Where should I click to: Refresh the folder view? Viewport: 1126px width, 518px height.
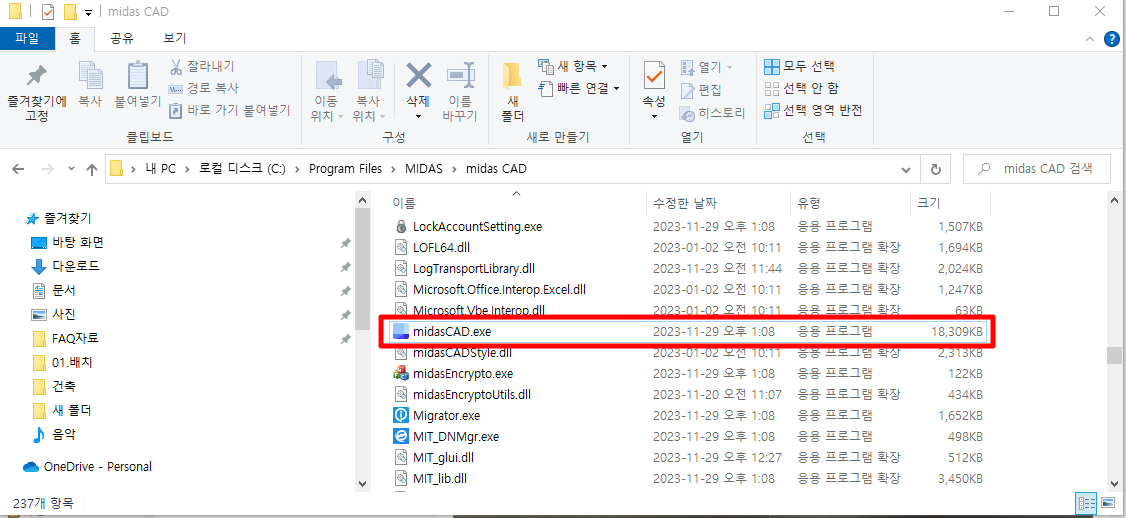point(935,170)
